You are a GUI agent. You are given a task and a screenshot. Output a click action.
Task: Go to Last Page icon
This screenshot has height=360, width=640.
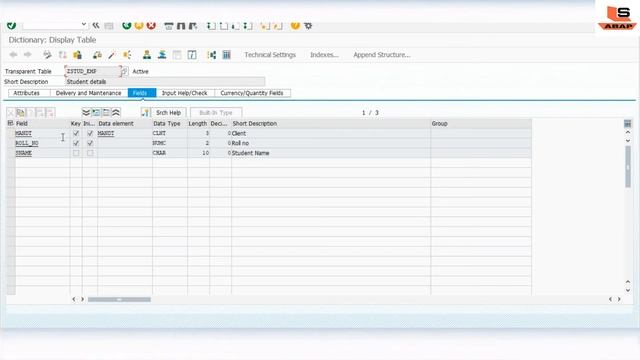248,26
